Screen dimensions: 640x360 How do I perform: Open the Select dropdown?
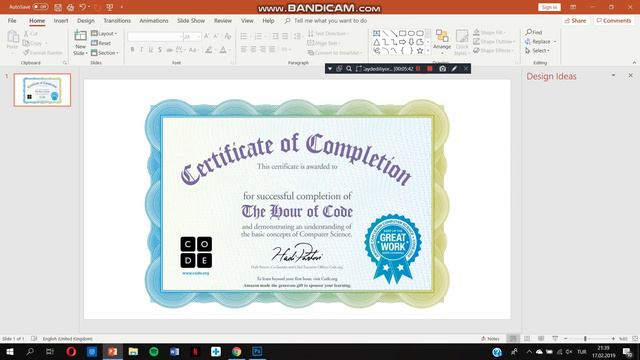click(537, 51)
